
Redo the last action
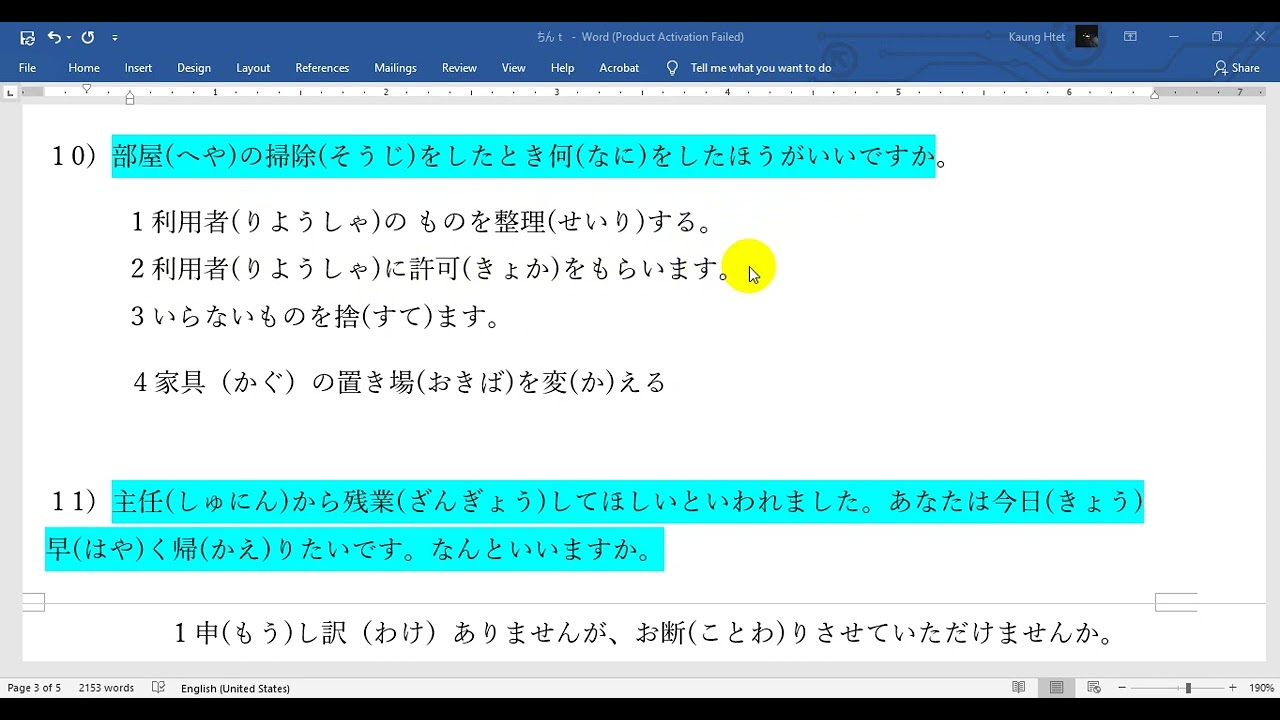pyautogui.click(x=88, y=37)
